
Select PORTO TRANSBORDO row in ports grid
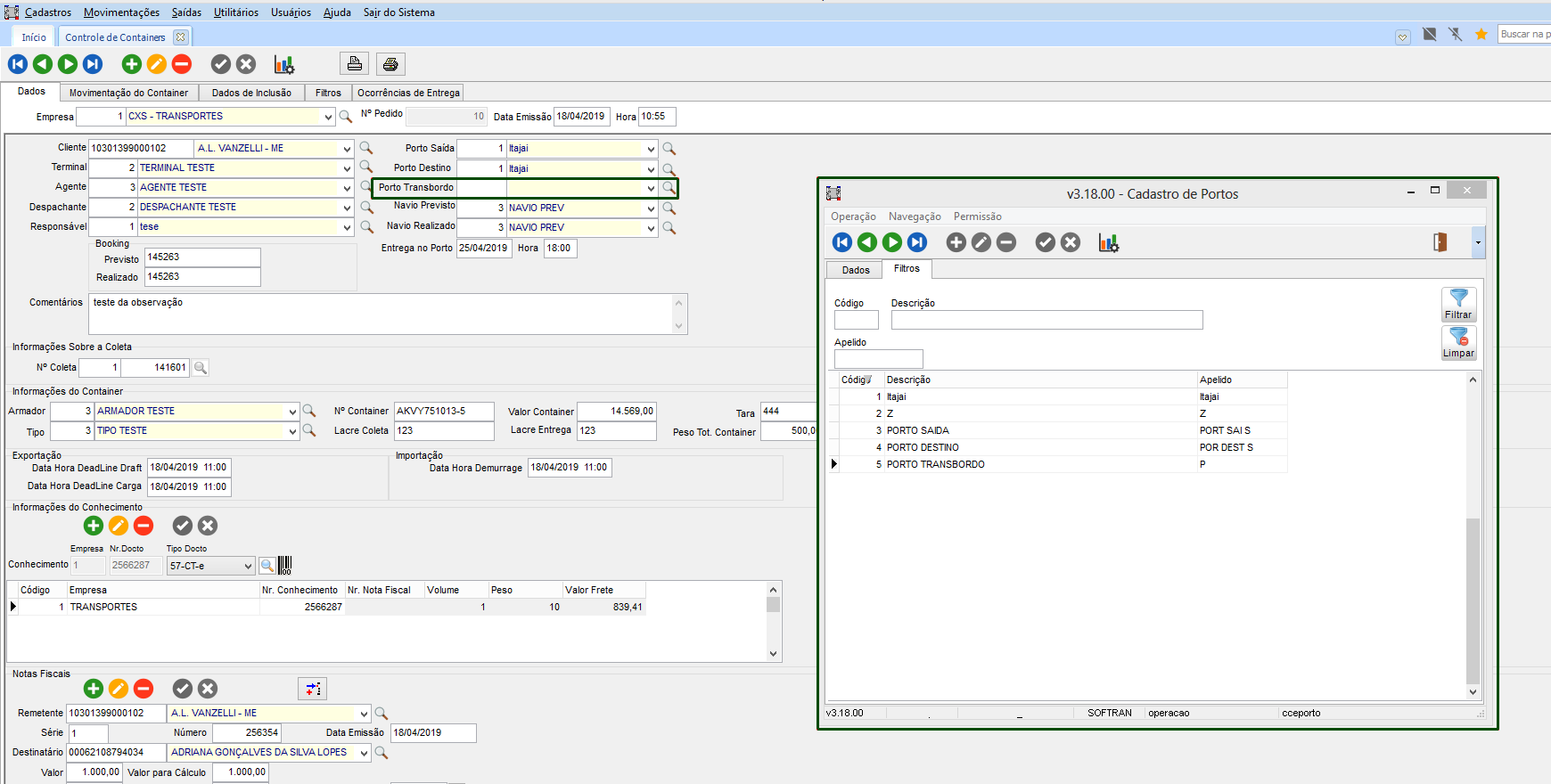(x=935, y=464)
